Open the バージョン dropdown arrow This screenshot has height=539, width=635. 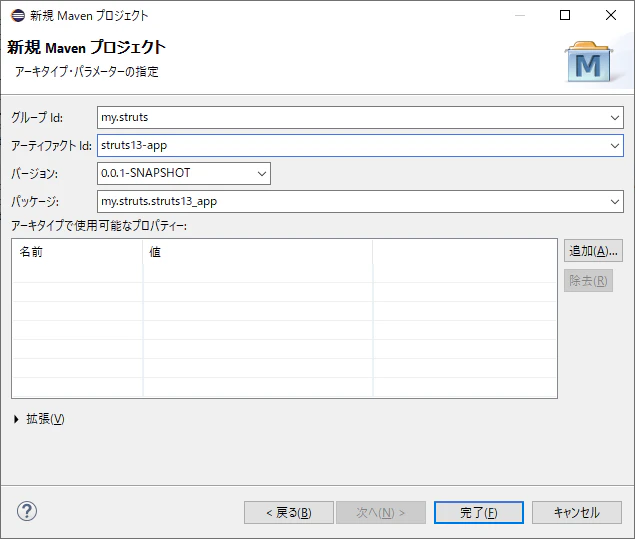point(262,174)
